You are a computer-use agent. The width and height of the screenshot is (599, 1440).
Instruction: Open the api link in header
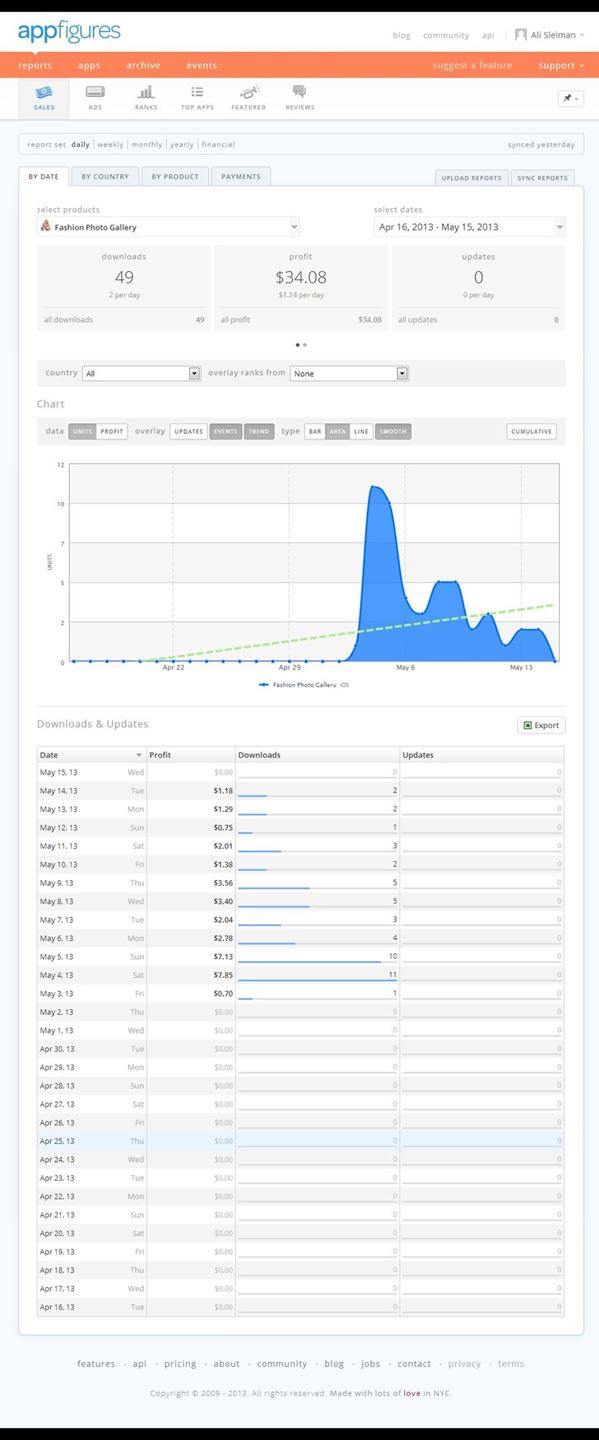pos(488,35)
